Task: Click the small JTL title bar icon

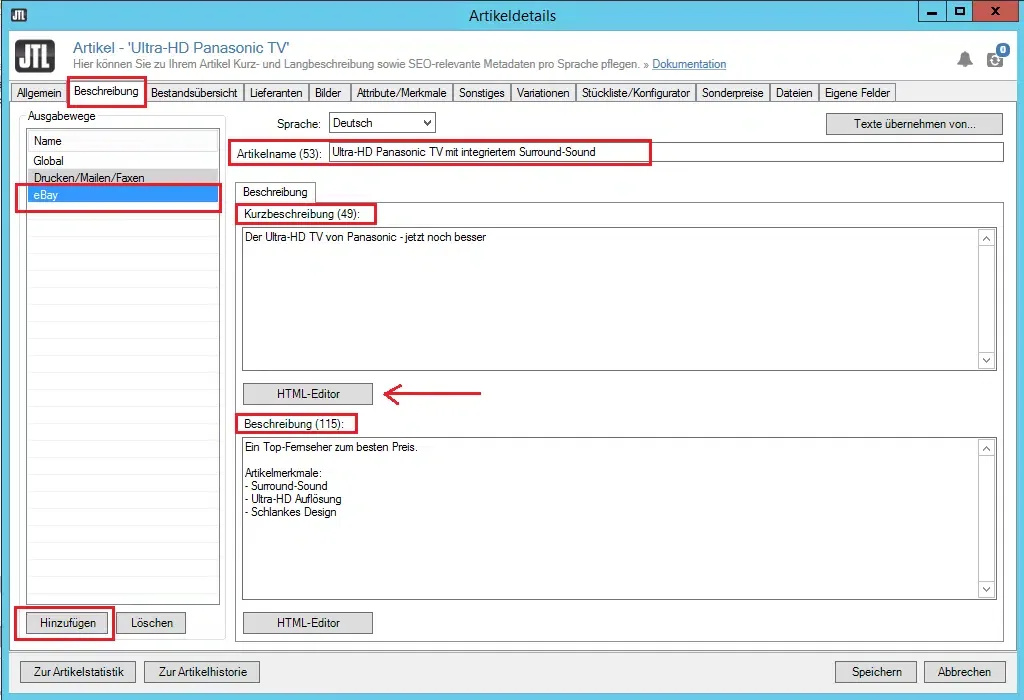Action: (x=19, y=14)
